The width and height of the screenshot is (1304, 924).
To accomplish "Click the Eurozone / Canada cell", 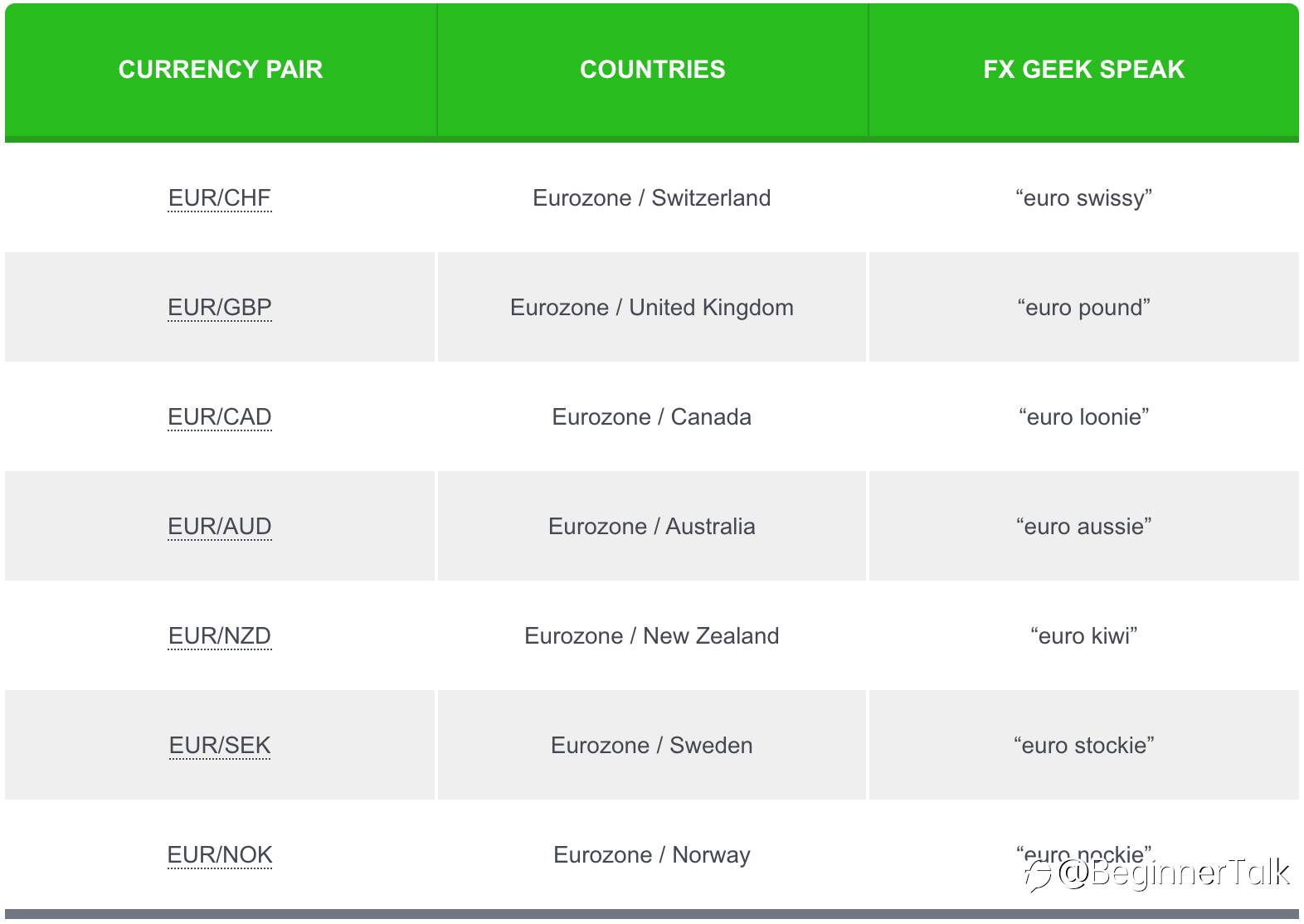I will point(652,416).
